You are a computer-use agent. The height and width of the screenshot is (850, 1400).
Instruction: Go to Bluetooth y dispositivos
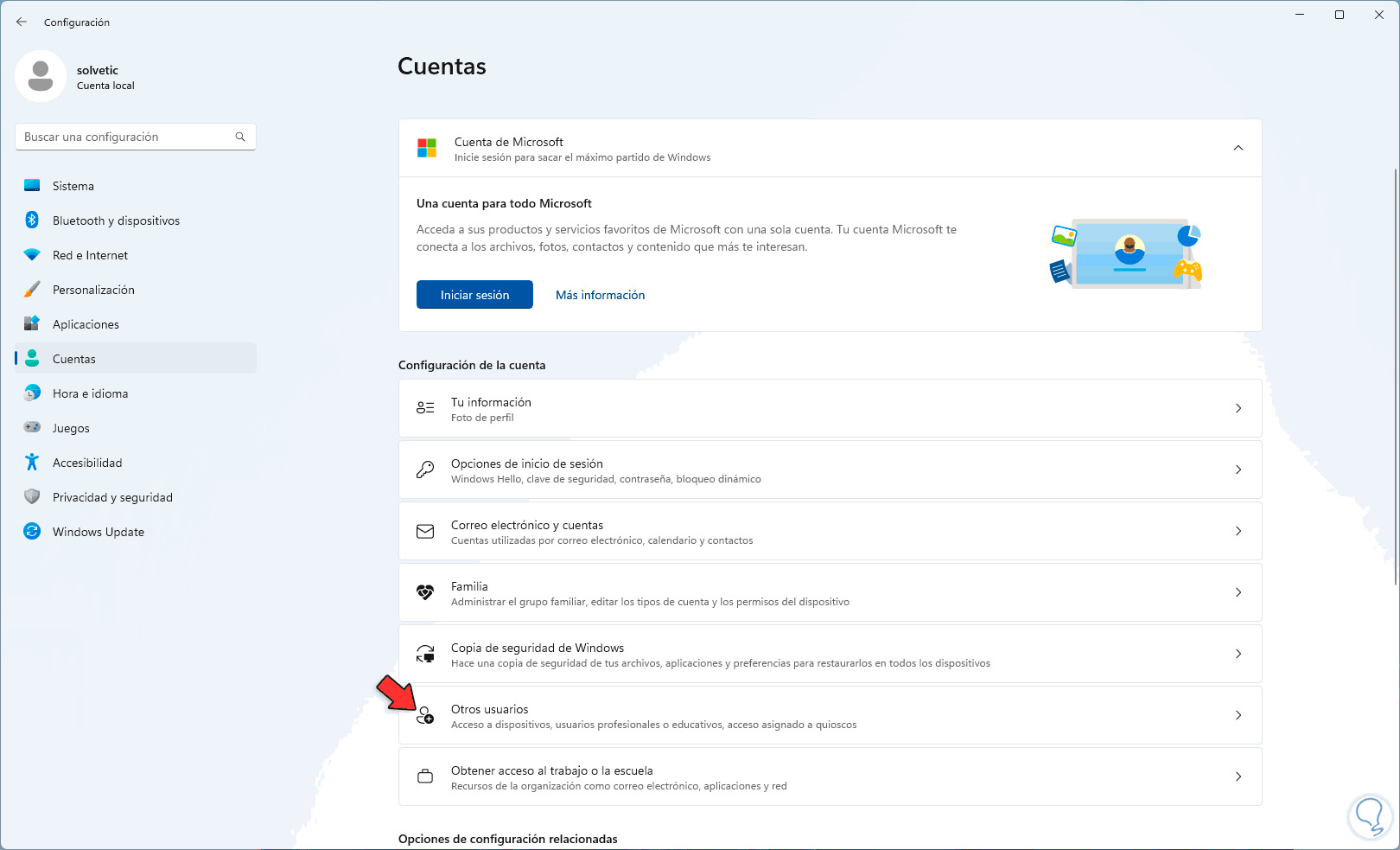136,220
